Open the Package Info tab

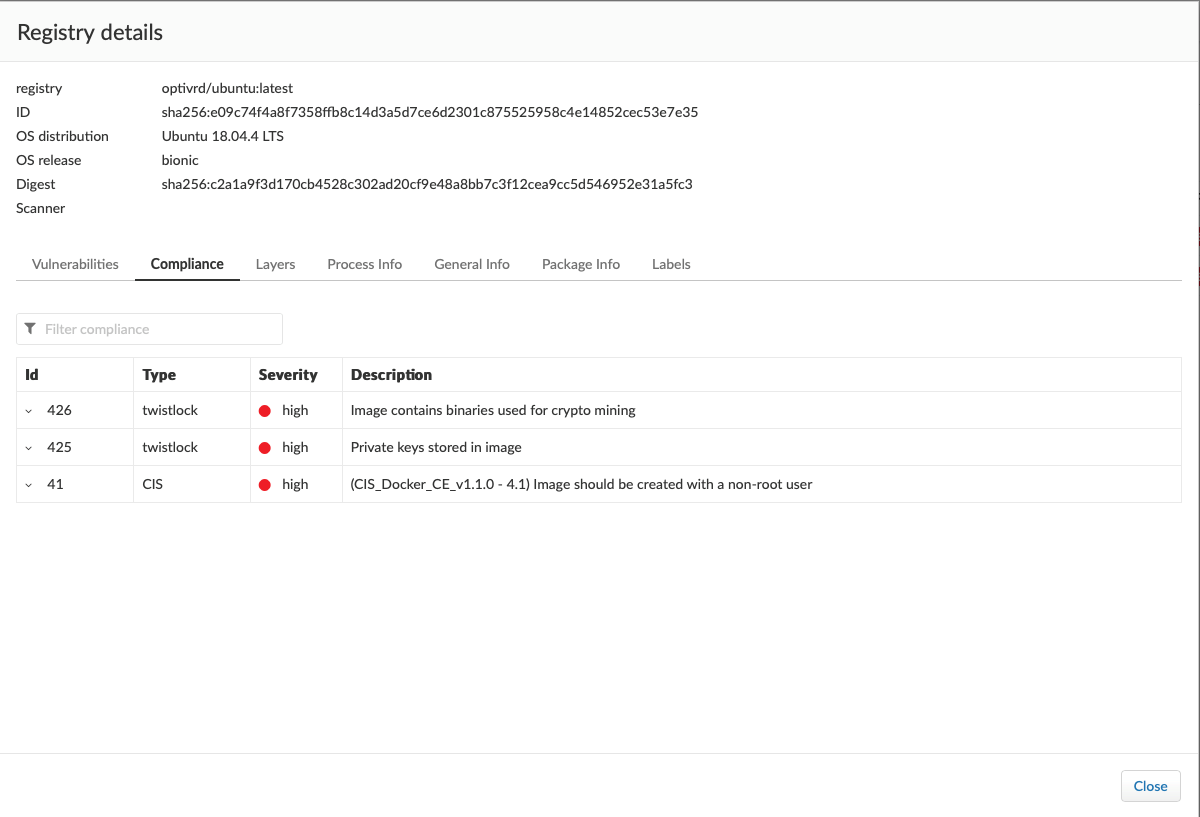coord(581,264)
